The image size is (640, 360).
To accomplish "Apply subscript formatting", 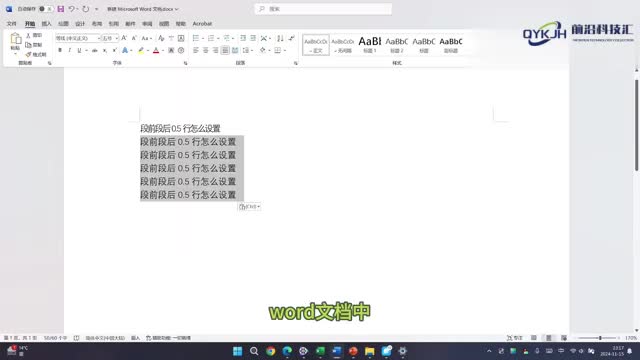I will pos(105,51).
